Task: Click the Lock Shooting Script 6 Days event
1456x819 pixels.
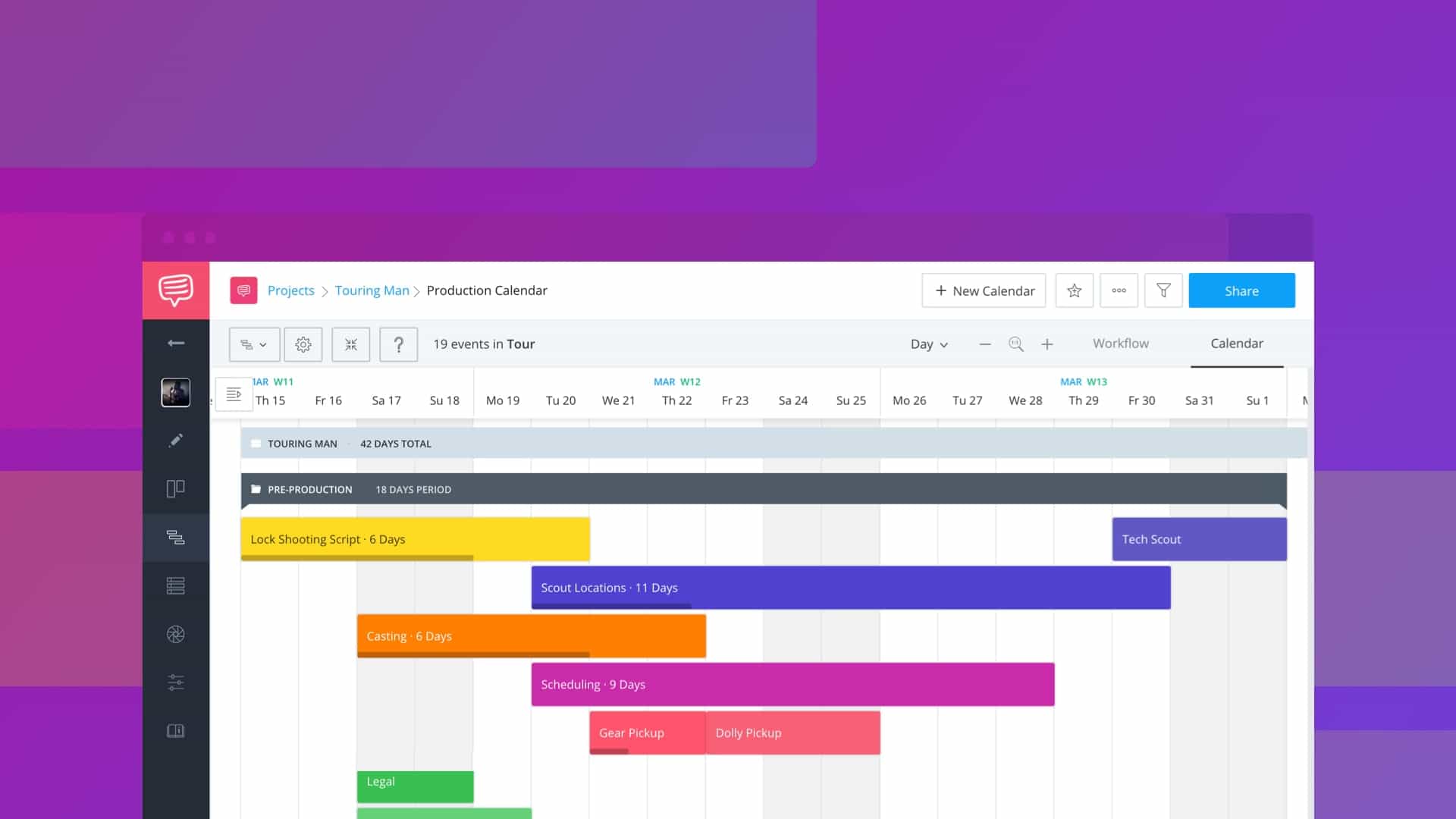Action: tap(414, 538)
